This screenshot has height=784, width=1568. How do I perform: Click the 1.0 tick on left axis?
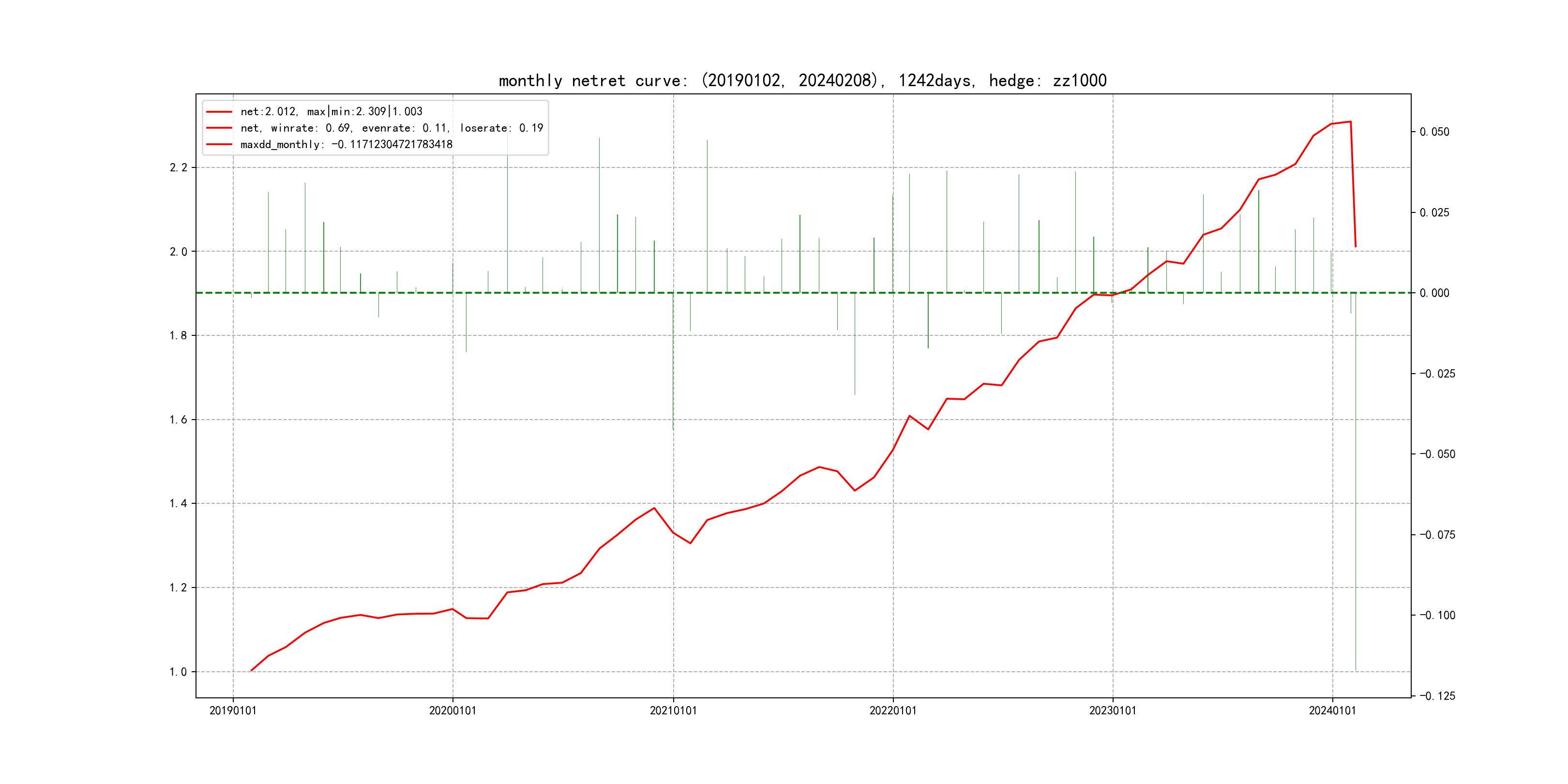coord(179,672)
